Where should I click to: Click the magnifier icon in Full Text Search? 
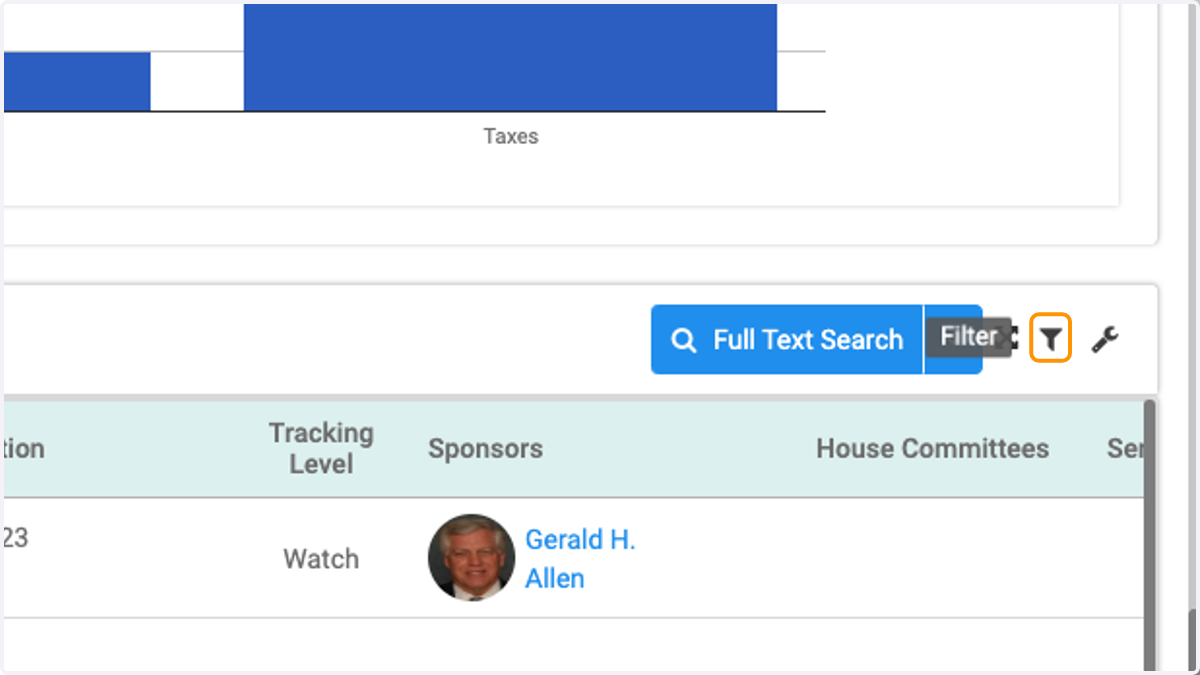pyautogui.click(x=684, y=340)
